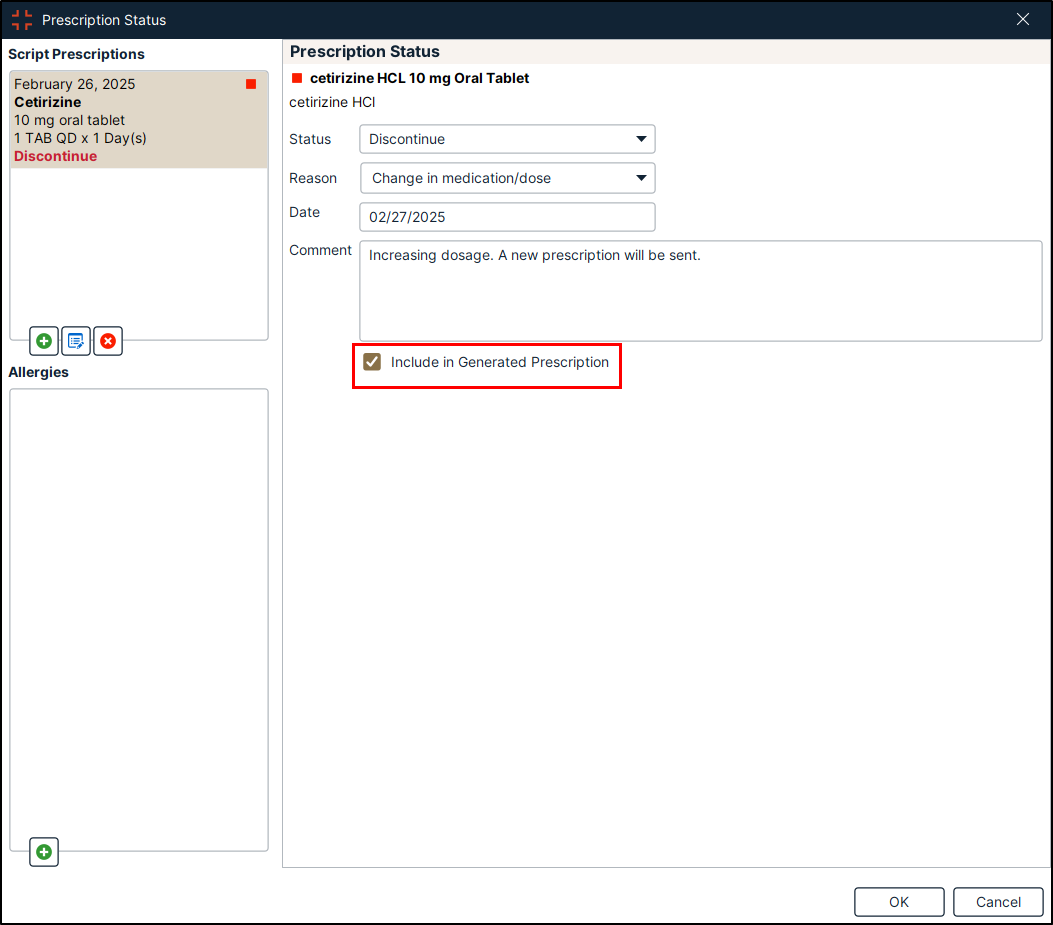Click inside the empty Allergies list
This screenshot has height=925, width=1053.
click(x=138, y=600)
